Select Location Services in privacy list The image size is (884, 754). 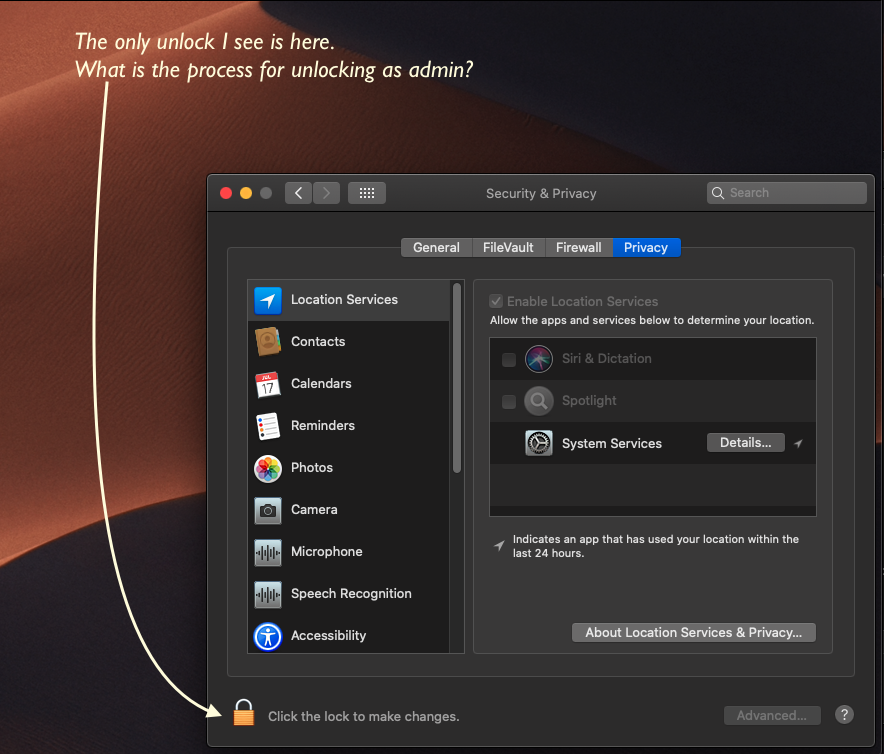click(349, 300)
